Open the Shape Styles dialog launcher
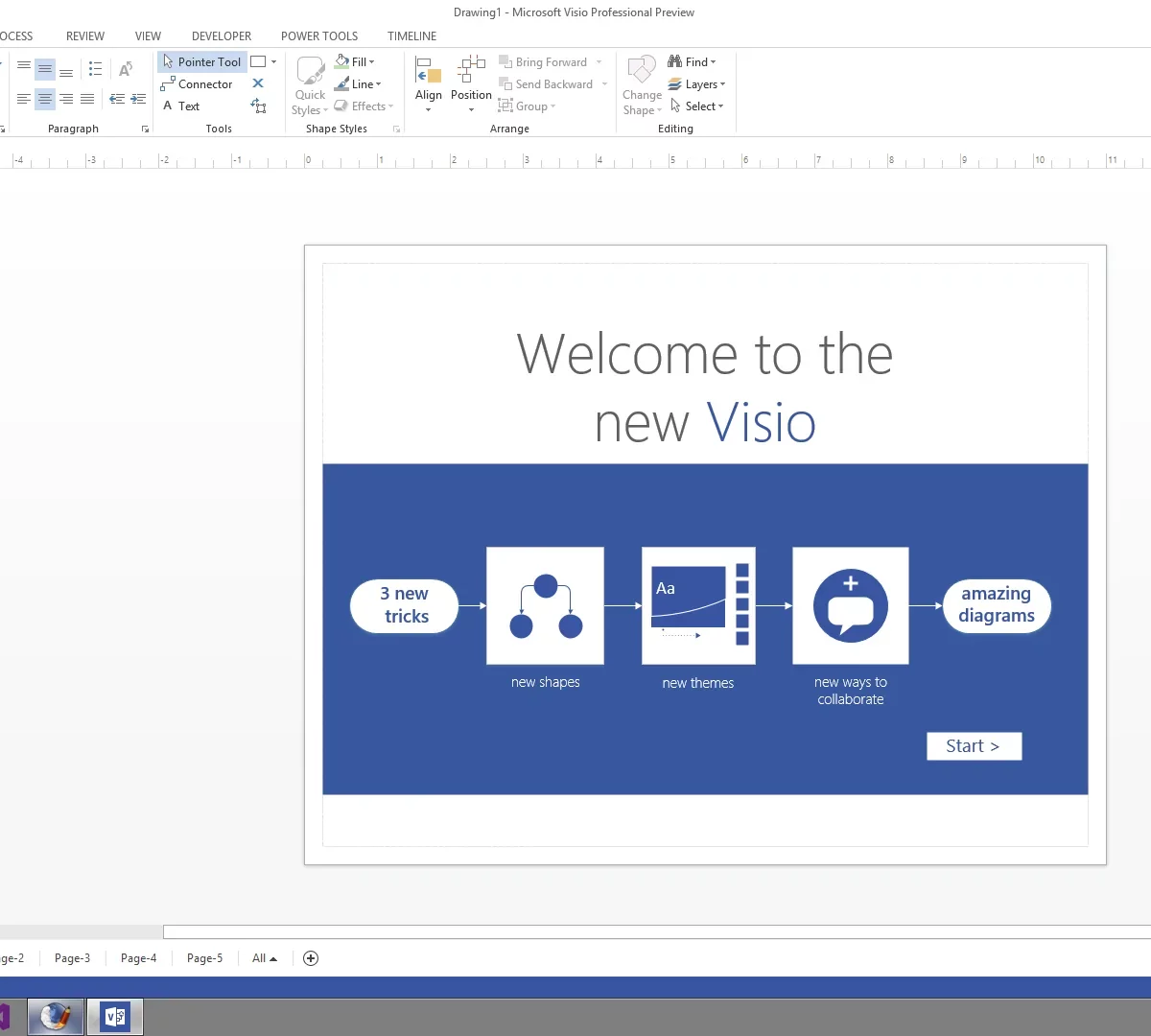The height and width of the screenshot is (1036, 1151). pos(396,129)
